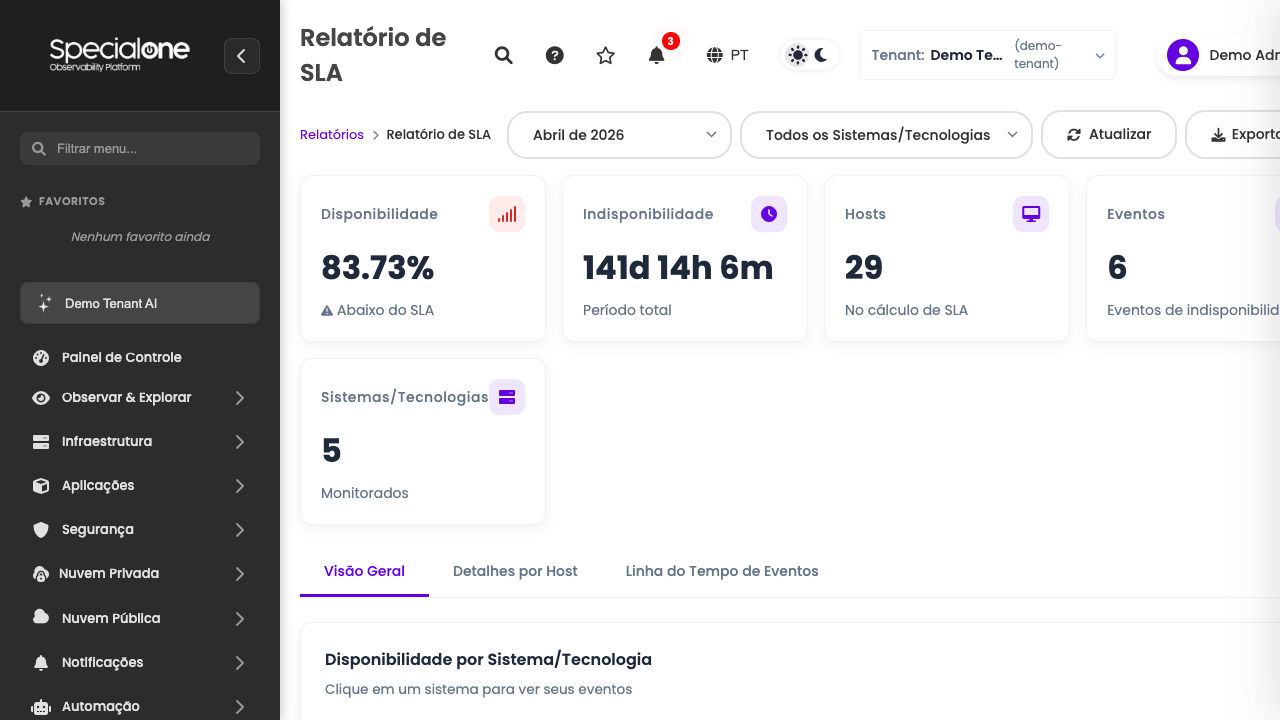The image size is (1280, 720).
Task: Expand Nuvem Pública menu chevron
Action: click(240, 619)
